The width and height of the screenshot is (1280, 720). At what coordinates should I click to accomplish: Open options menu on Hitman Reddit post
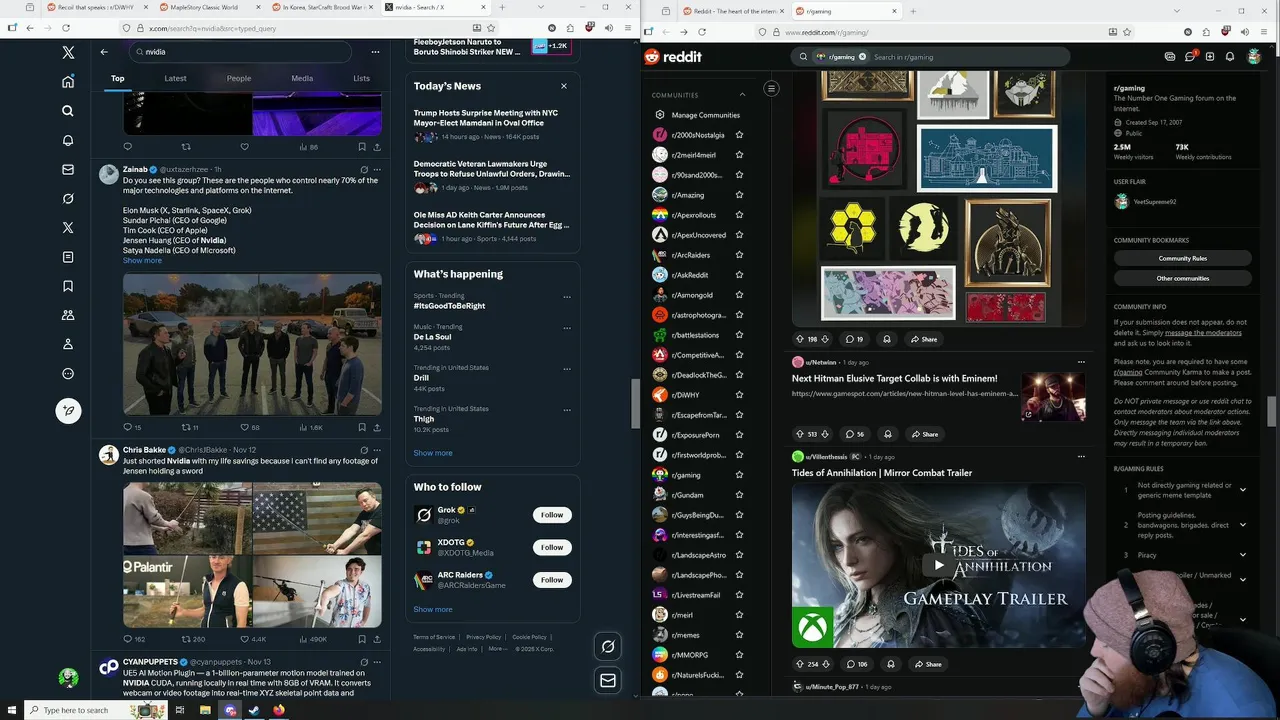[x=1081, y=362]
